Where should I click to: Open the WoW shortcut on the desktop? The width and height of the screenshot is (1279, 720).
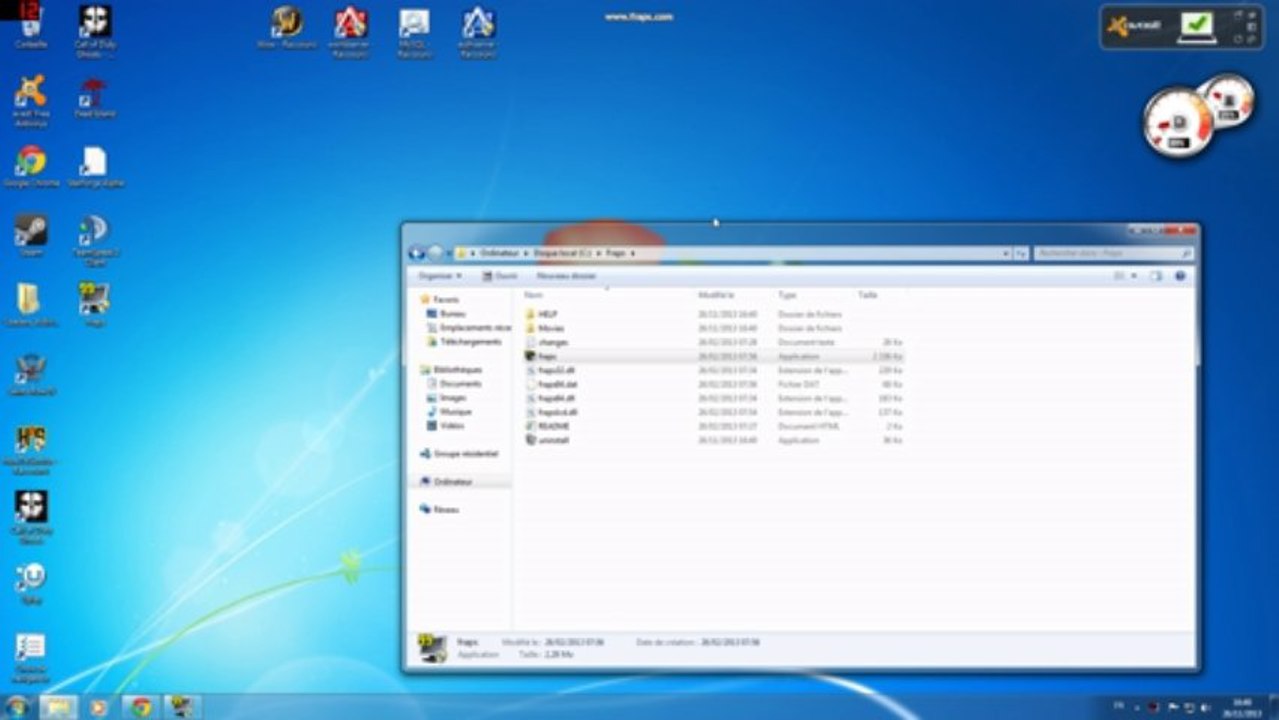pyautogui.click(x=287, y=27)
